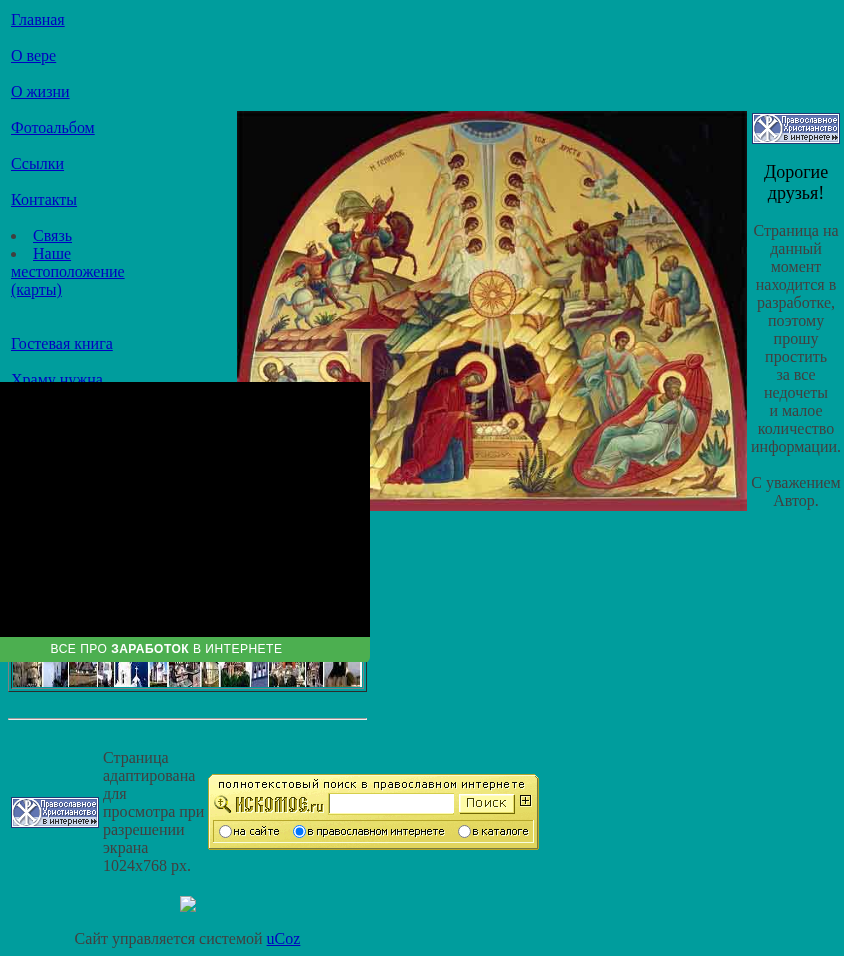844x956 pixels.
Task: Click the ВСЕ ПРО ЗАРАБОТОК В ИНТЕРНЕТЕ banner
Action: [185, 649]
